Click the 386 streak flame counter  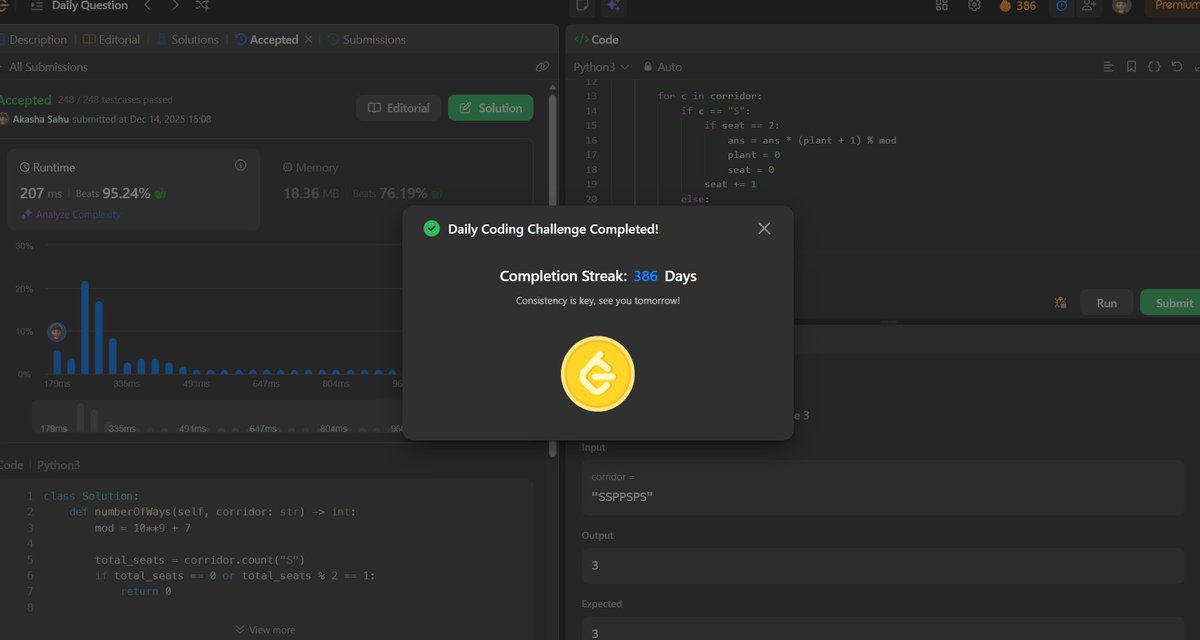point(1017,6)
